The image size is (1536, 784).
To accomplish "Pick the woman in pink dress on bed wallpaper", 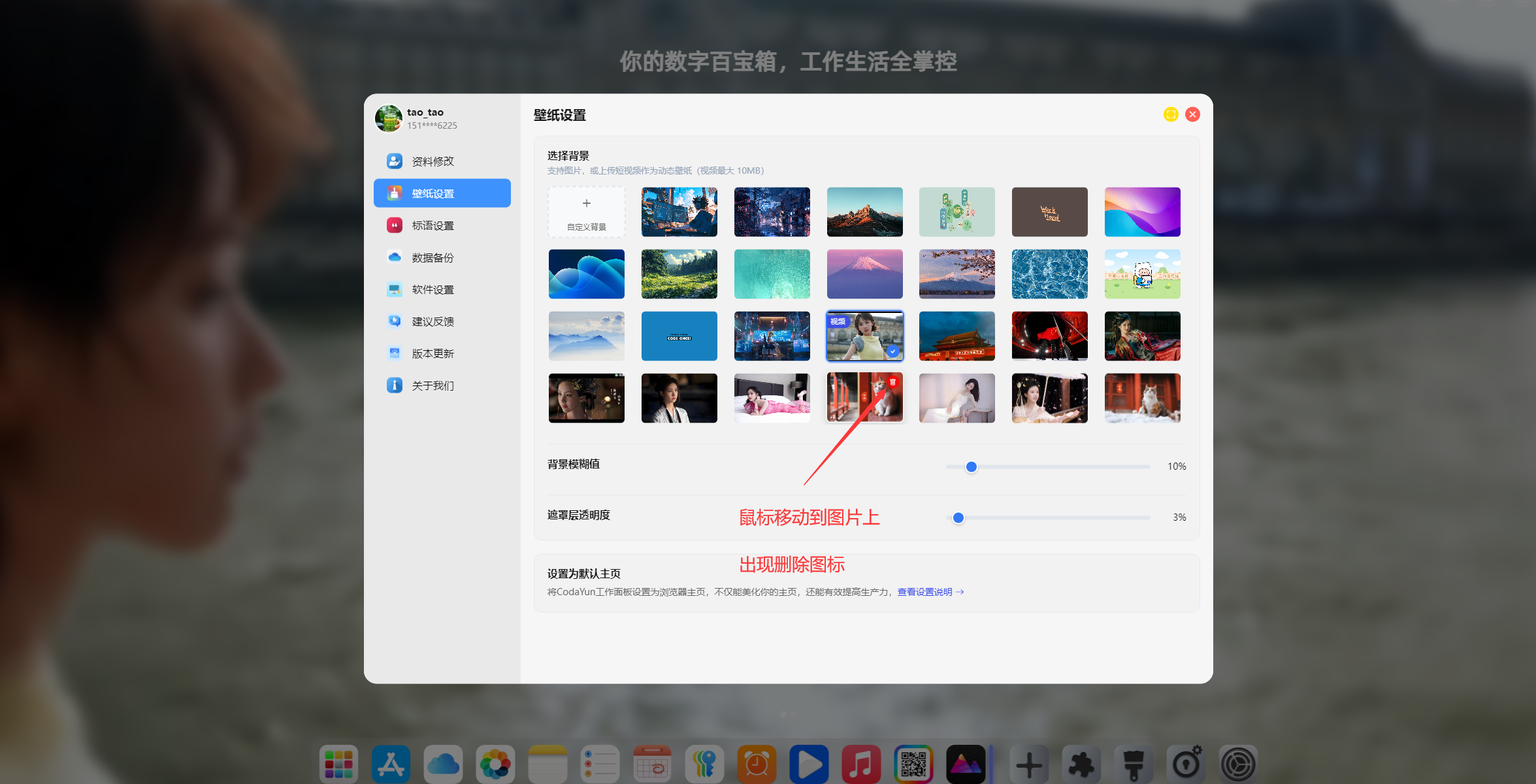I will point(772,398).
